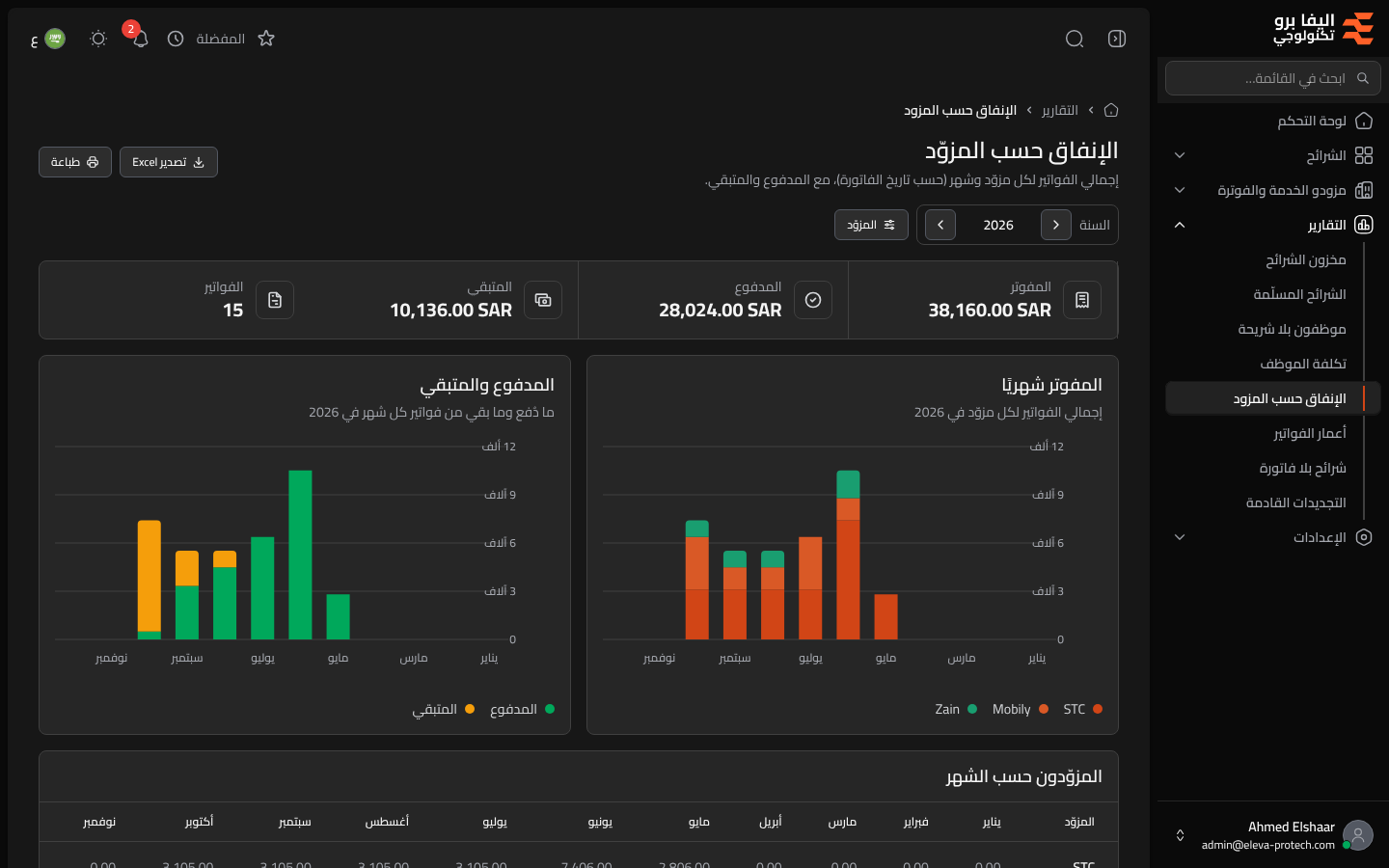Click the لوحة التحكم home icon
The height and width of the screenshot is (868, 1389).
coord(1364,121)
